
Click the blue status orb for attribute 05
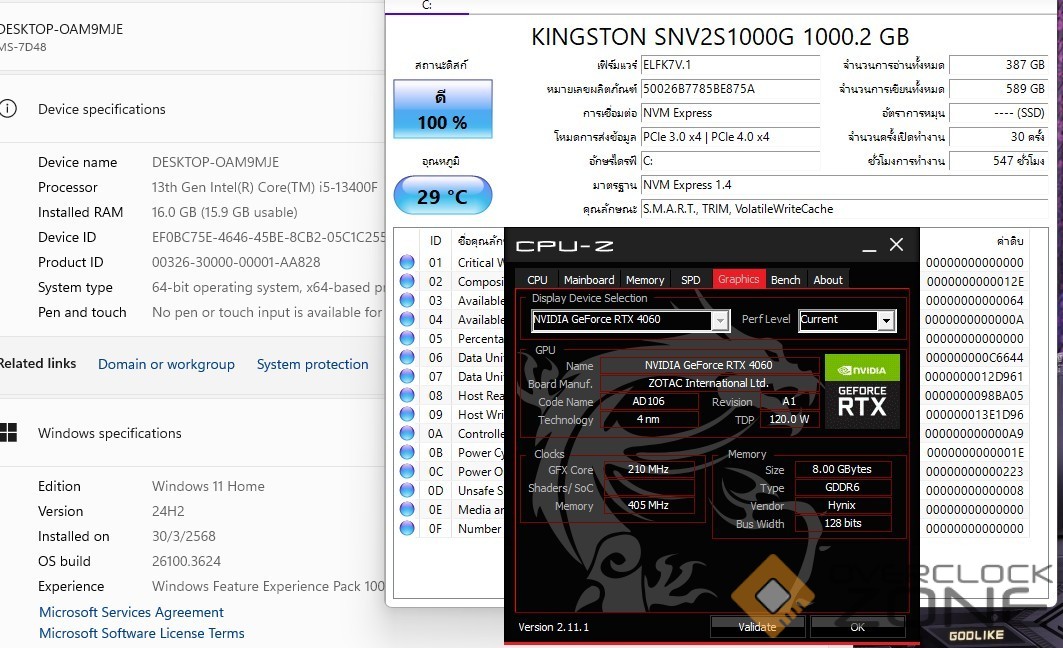pyautogui.click(x=407, y=339)
